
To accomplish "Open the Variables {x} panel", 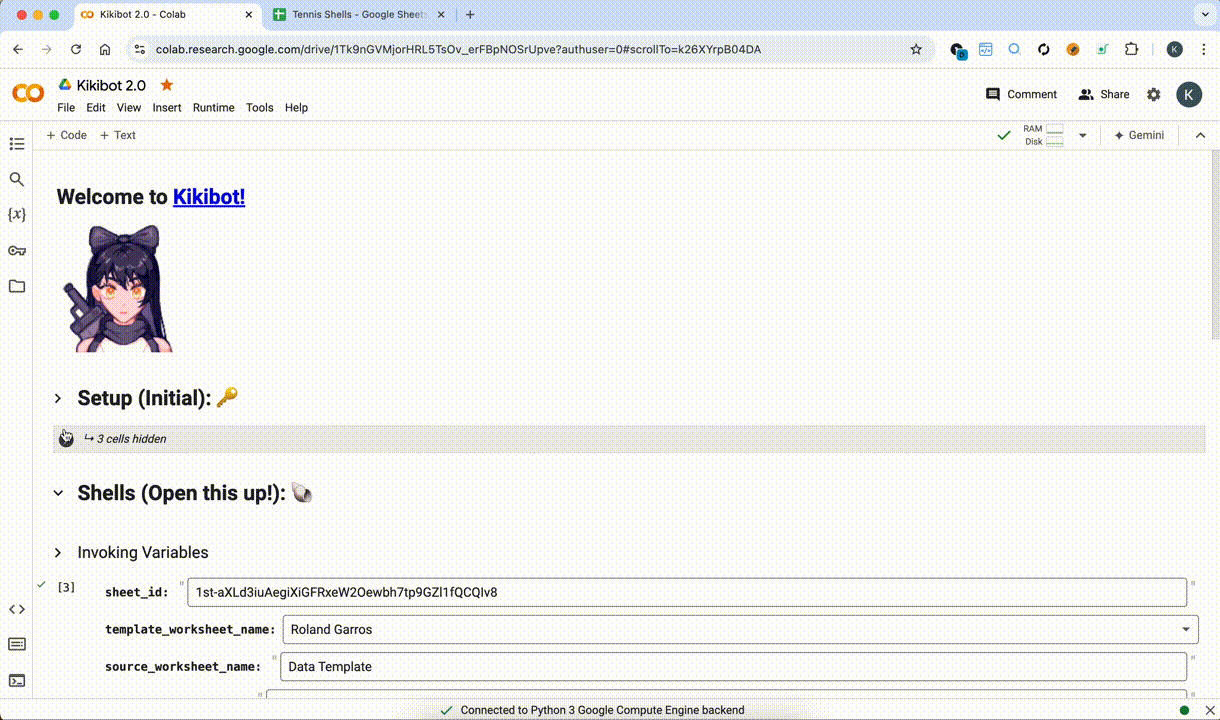I will pos(16,215).
